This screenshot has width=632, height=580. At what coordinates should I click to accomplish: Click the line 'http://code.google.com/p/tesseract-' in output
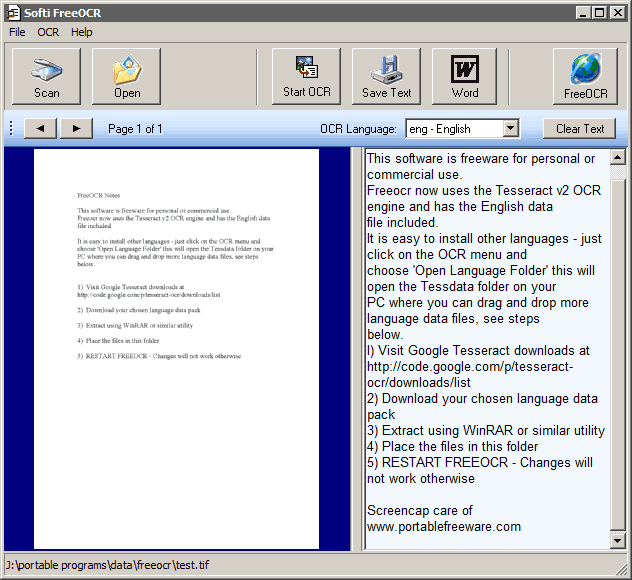click(x=470, y=367)
